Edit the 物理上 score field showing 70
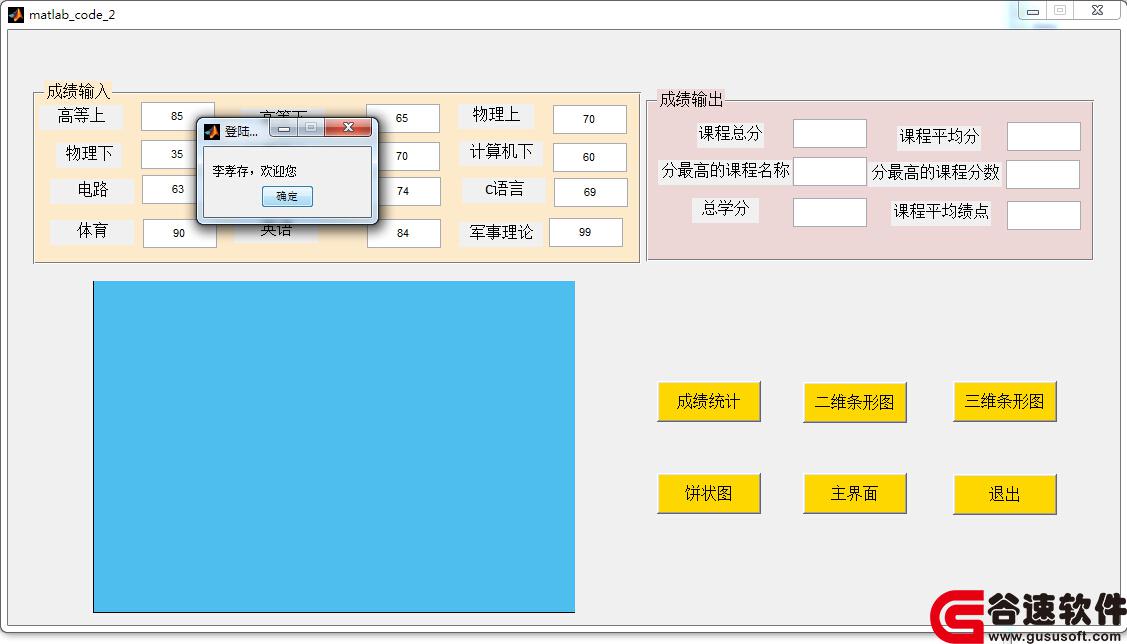 (x=589, y=119)
